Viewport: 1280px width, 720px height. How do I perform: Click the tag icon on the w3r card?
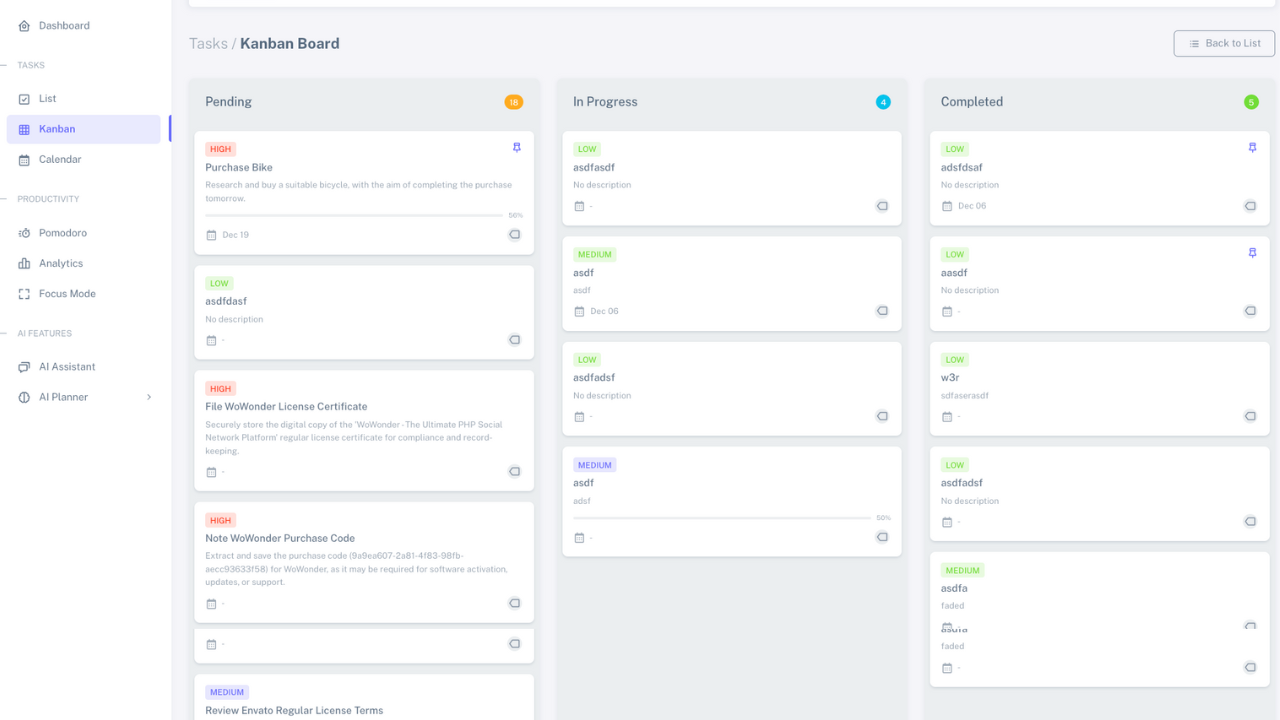point(1250,416)
